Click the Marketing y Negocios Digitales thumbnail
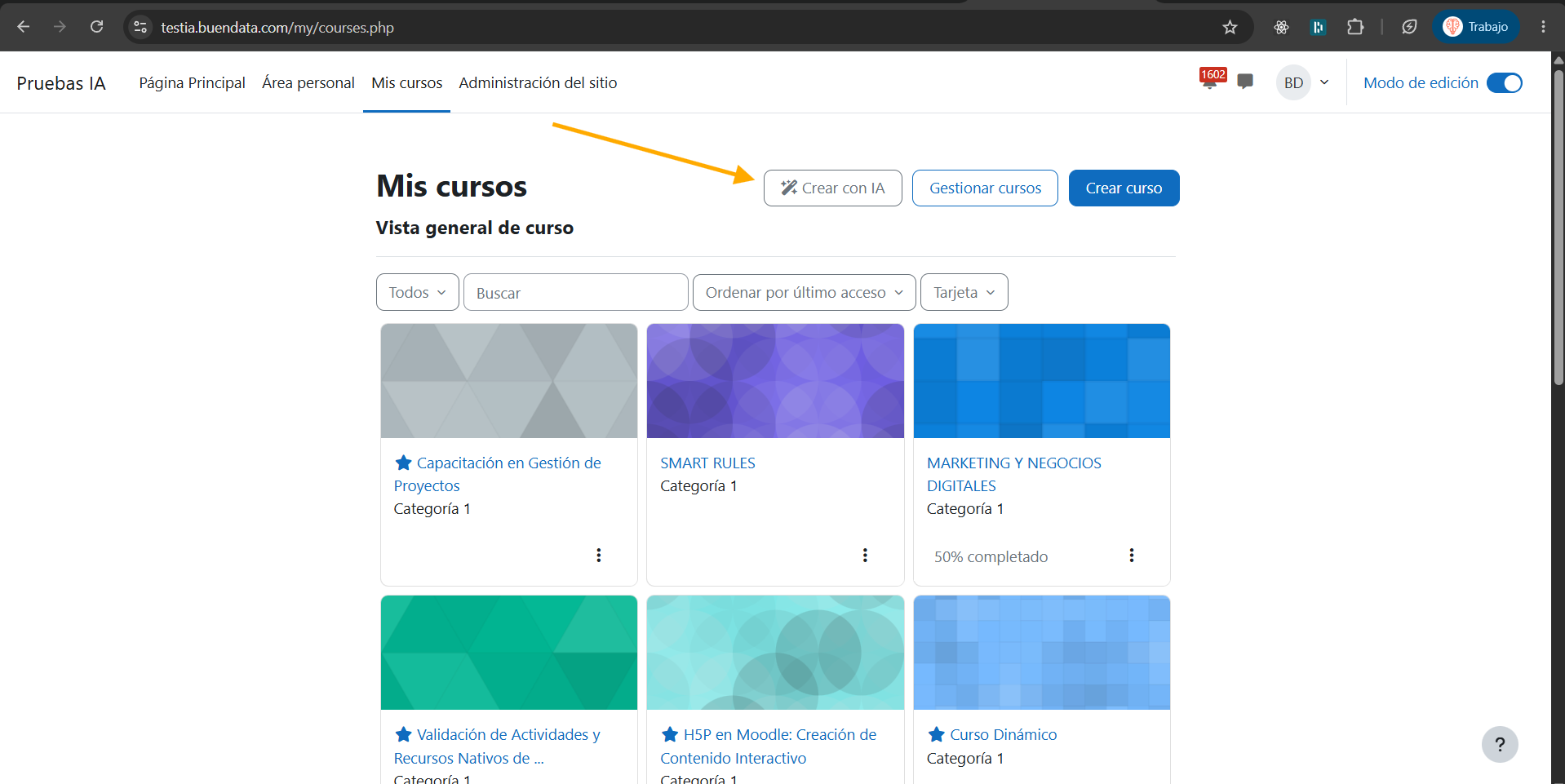Screen dimensions: 1565x784 pos(1041,381)
